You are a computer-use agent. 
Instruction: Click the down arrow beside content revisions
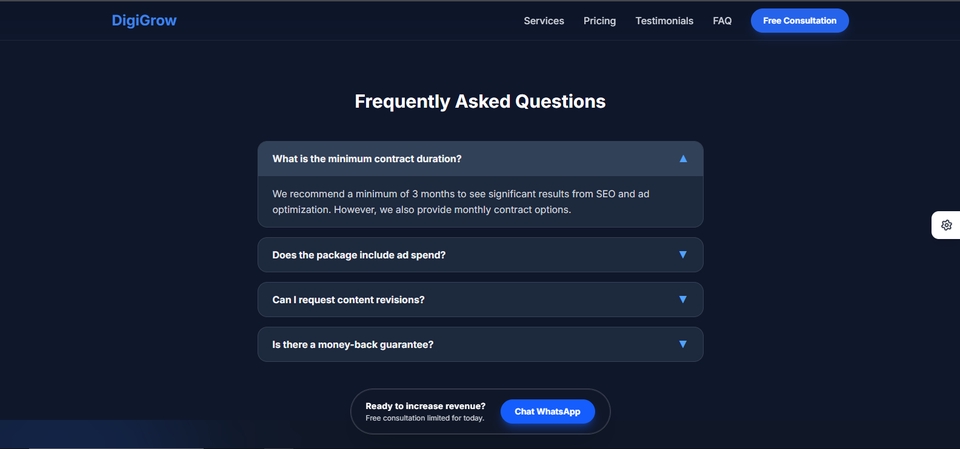683,300
